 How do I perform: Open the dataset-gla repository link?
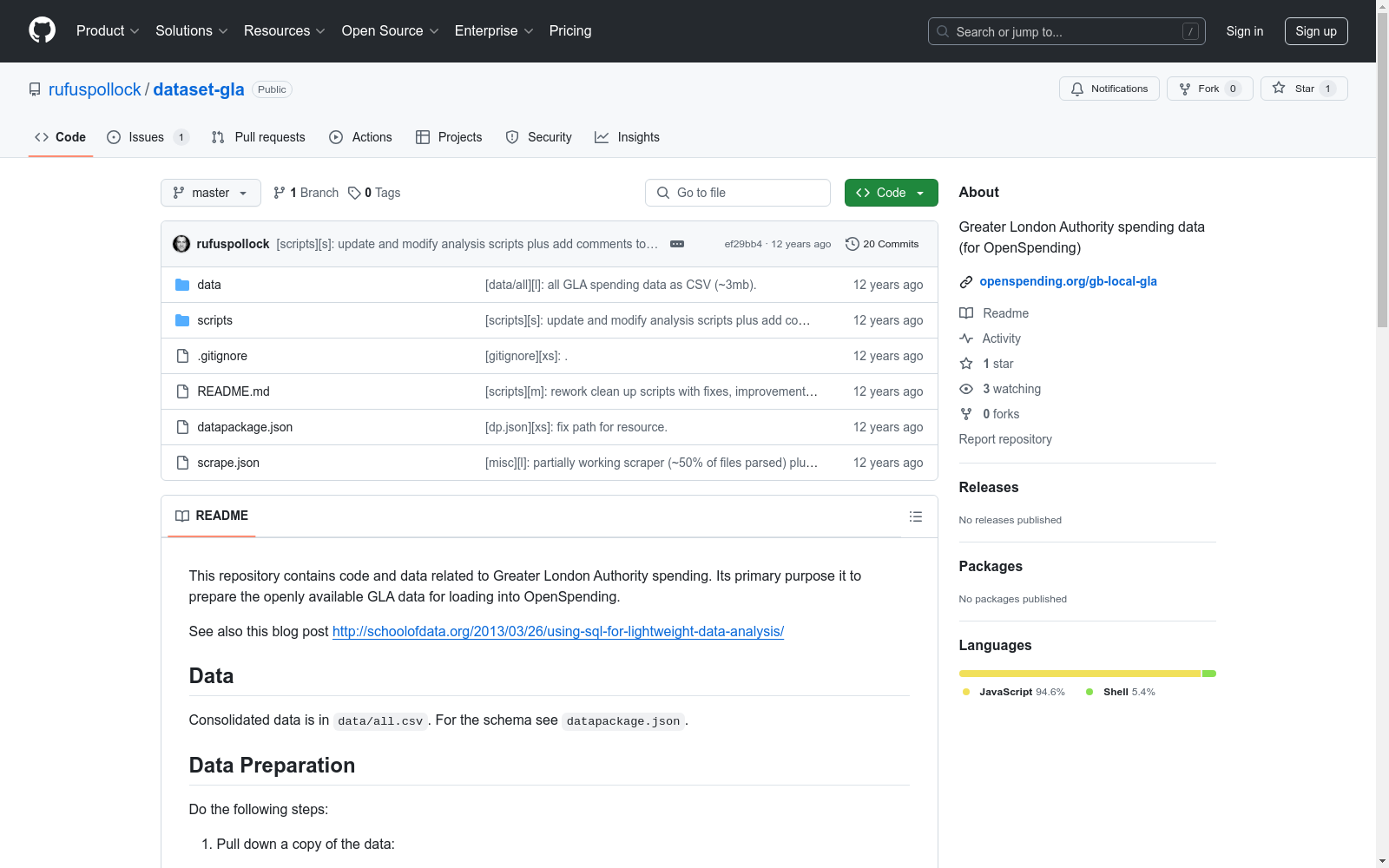[x=199, y=89]
